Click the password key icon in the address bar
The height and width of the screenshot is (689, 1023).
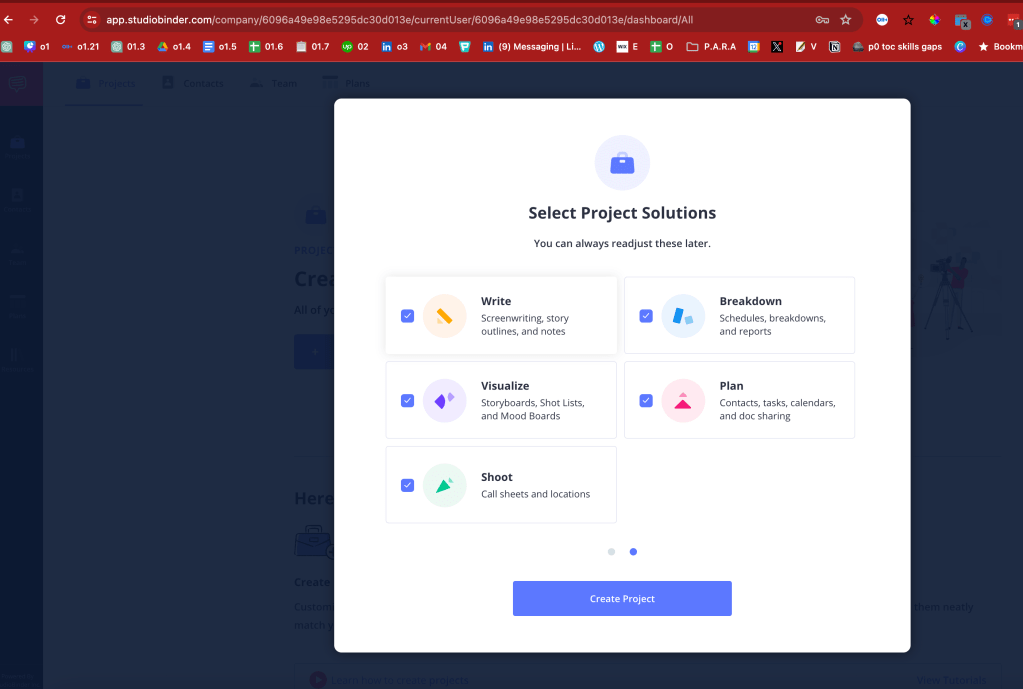click(822, 20)
